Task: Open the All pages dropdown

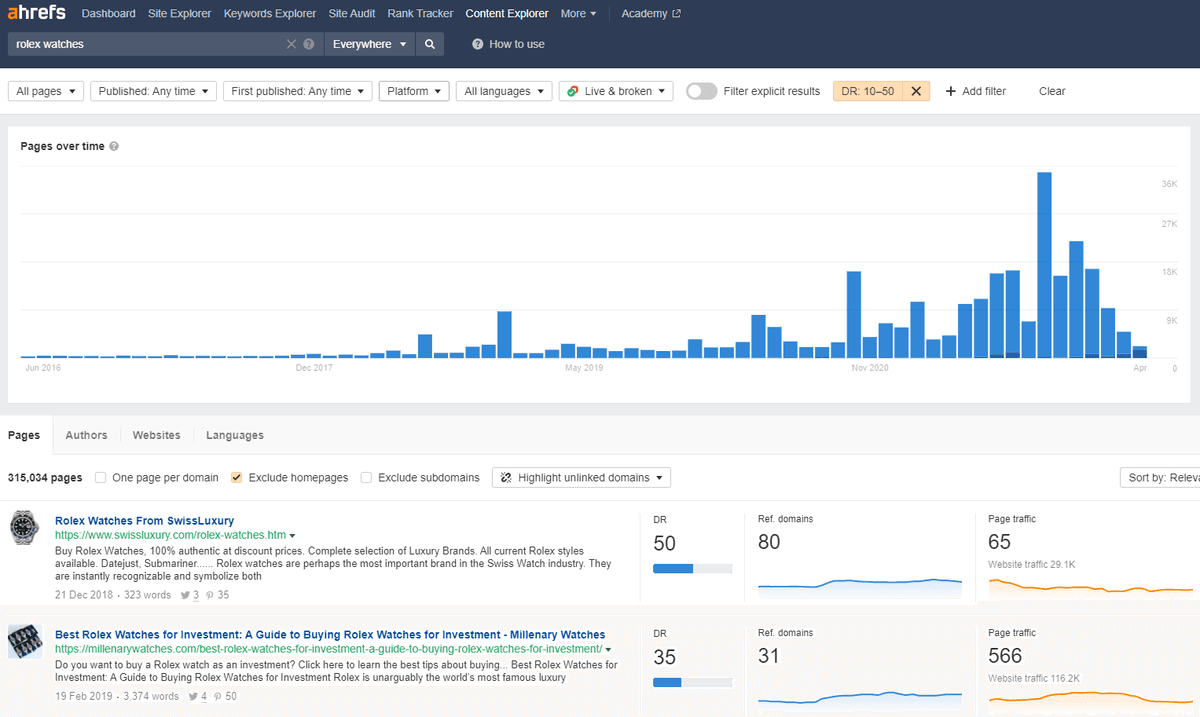Action: click(46, 91)
